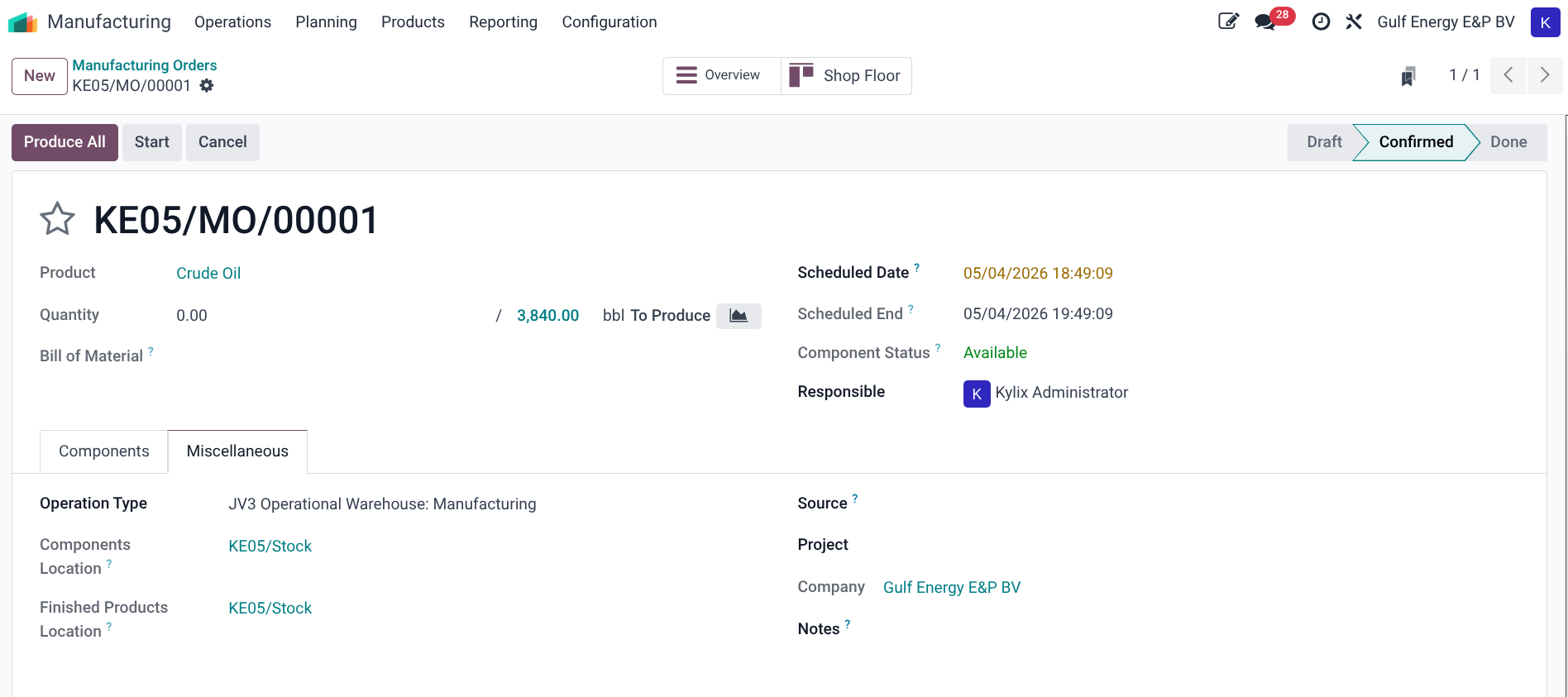Open the Shop Floor view
1568x697 pixels.
[846, 76]
